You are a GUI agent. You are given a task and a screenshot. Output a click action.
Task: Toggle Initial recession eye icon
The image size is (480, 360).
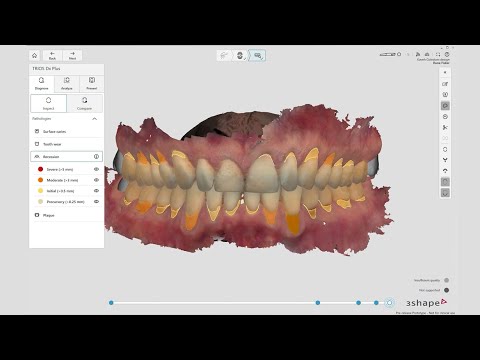point(96,191)
